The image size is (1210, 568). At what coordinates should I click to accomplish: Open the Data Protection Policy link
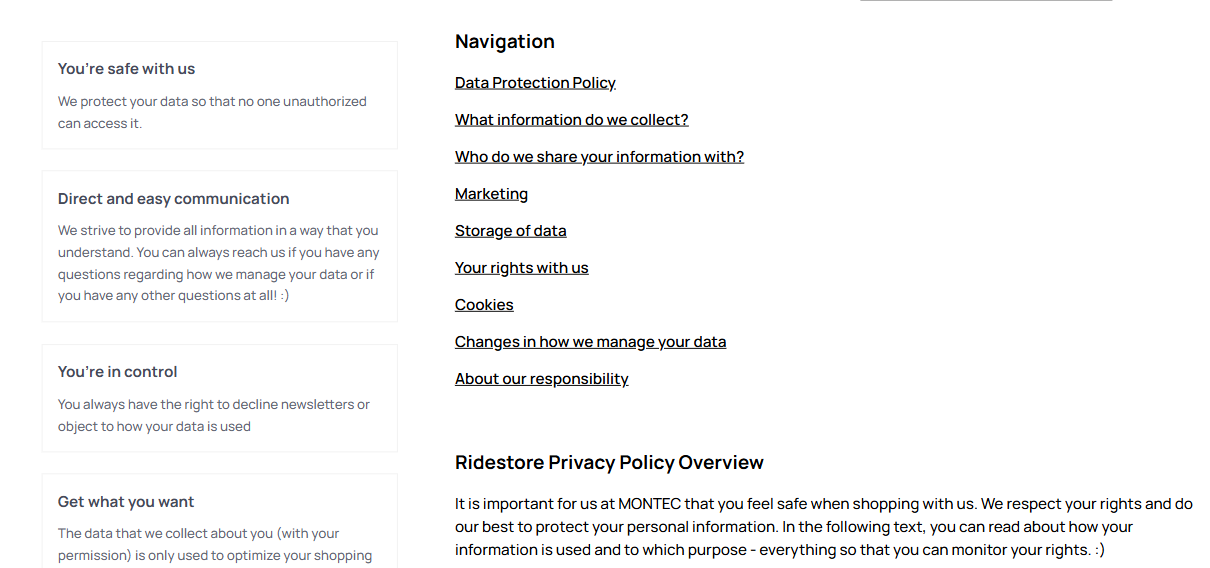pos(535,83)
